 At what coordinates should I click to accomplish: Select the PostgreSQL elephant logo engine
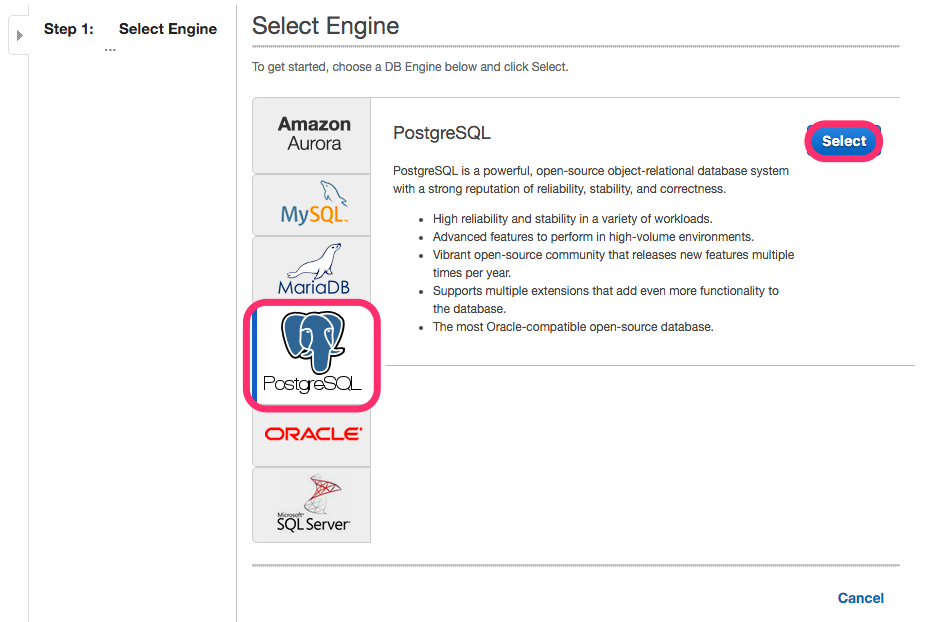312,355
